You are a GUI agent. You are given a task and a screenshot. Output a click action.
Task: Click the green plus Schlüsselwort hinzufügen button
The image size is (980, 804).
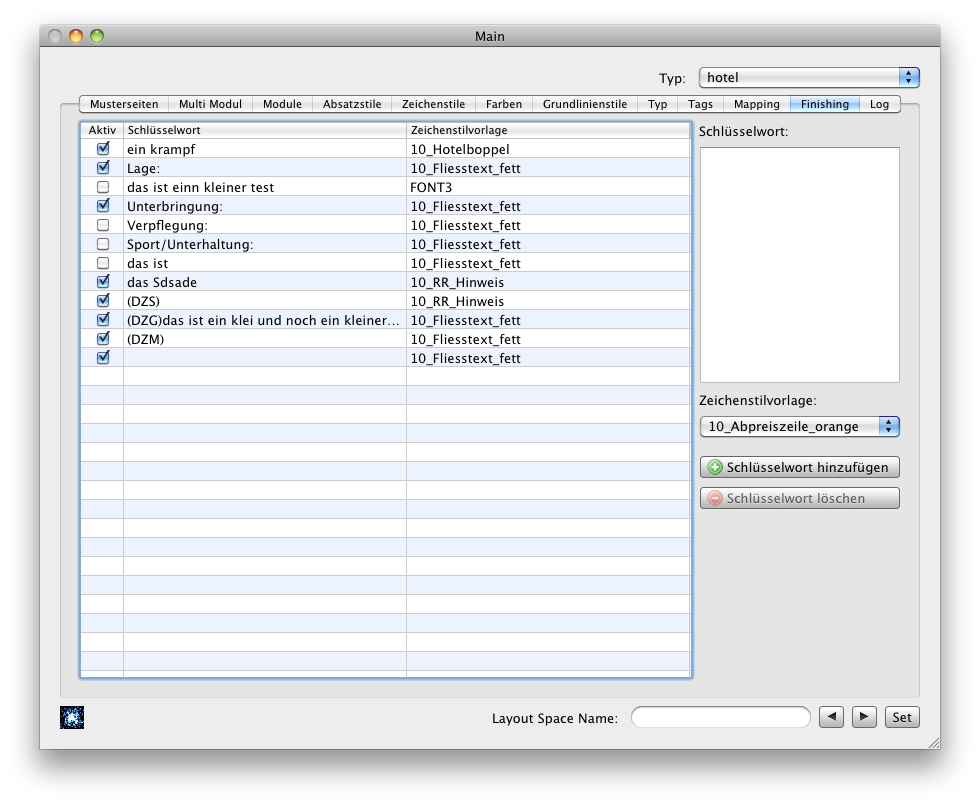(x=799, y=467)
